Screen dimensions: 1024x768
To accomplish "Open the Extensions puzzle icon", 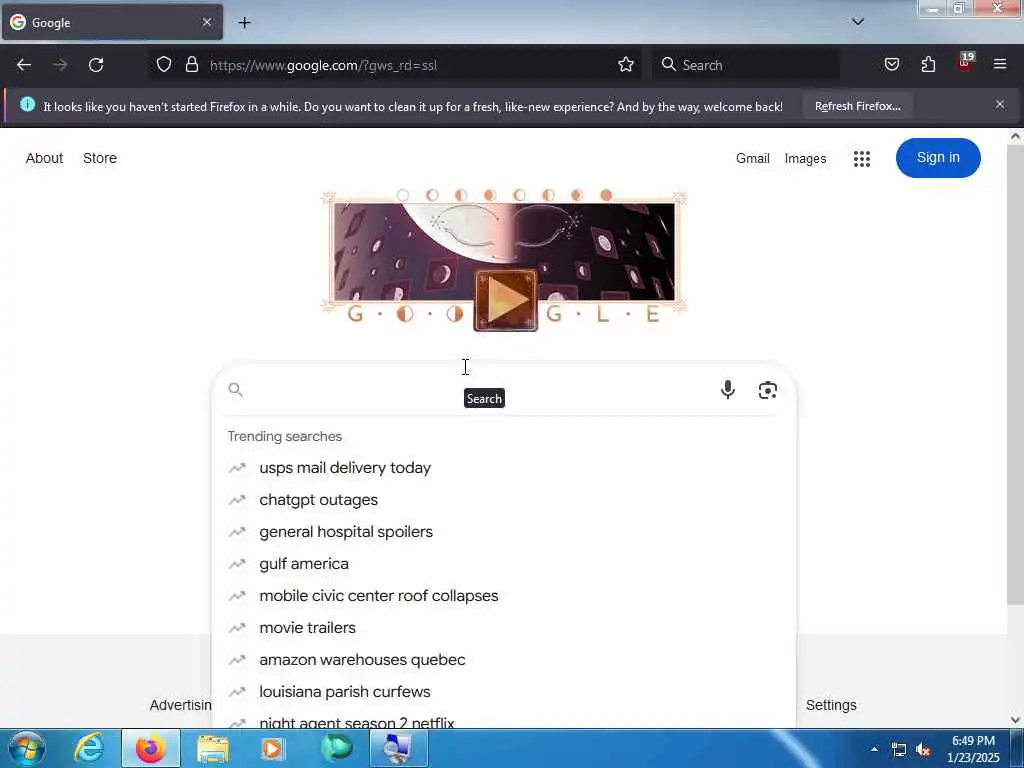I will click(928, 64).
